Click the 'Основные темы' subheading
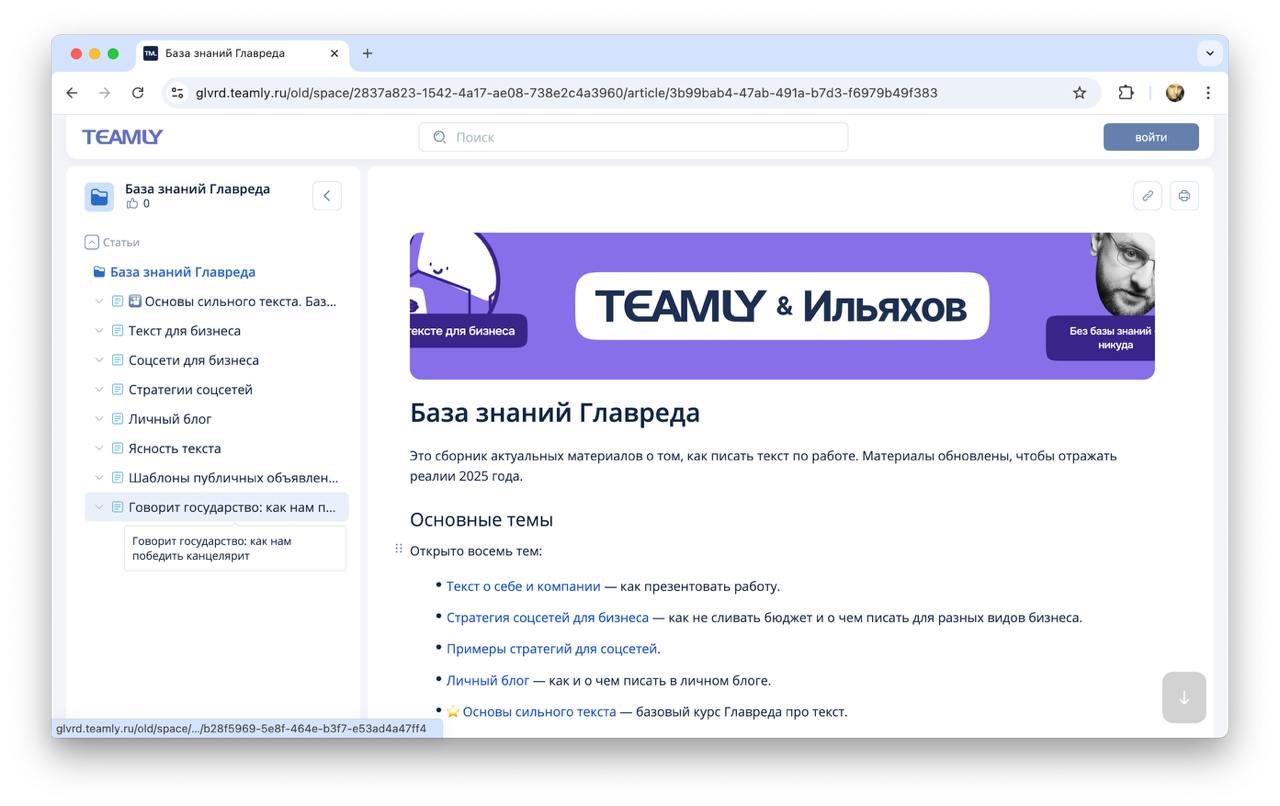Image resolution: width=1280 pixels, height=806 pixels. 481,520
